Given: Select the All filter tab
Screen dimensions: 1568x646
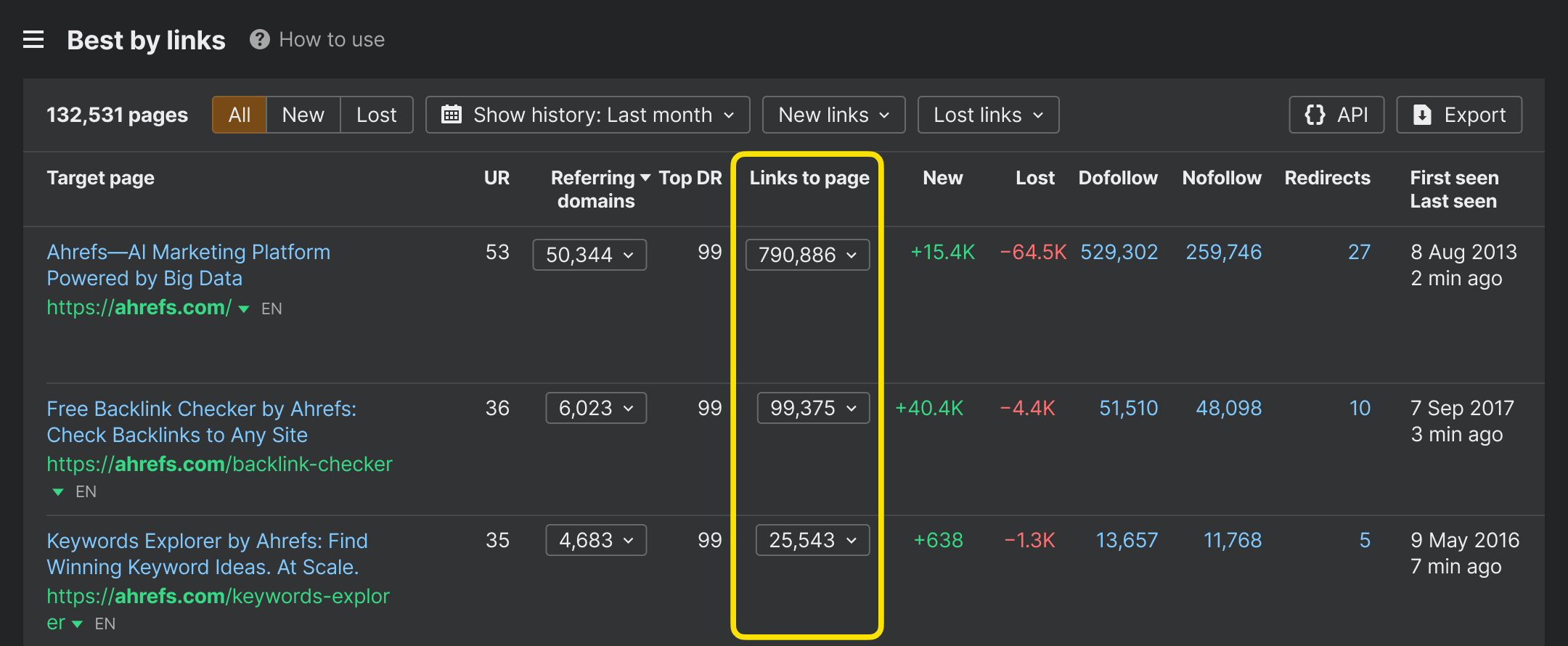Looking at the screenshot, I should click(x=239, y=115).
